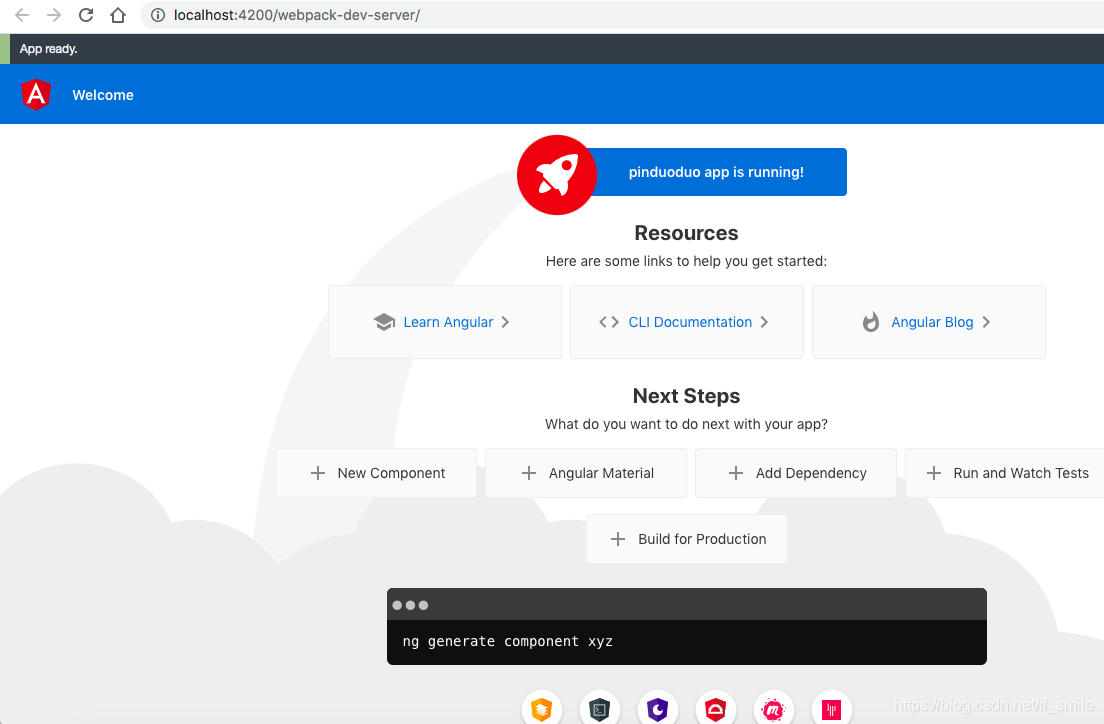Click the red Protractor icon in the footer
This screenshot has height=724, width=1104.
716,710
